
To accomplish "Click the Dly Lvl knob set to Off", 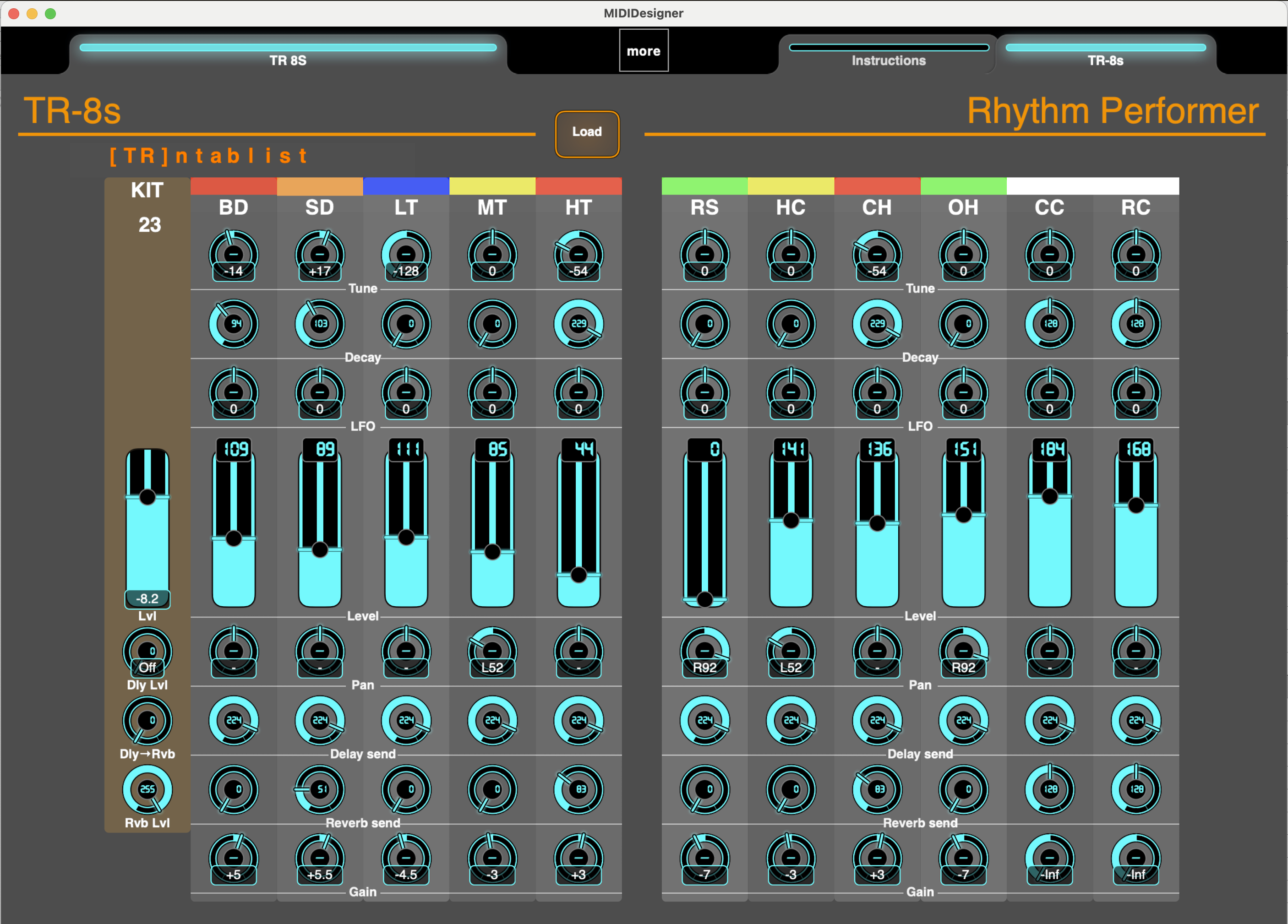I will pos(147,652).
